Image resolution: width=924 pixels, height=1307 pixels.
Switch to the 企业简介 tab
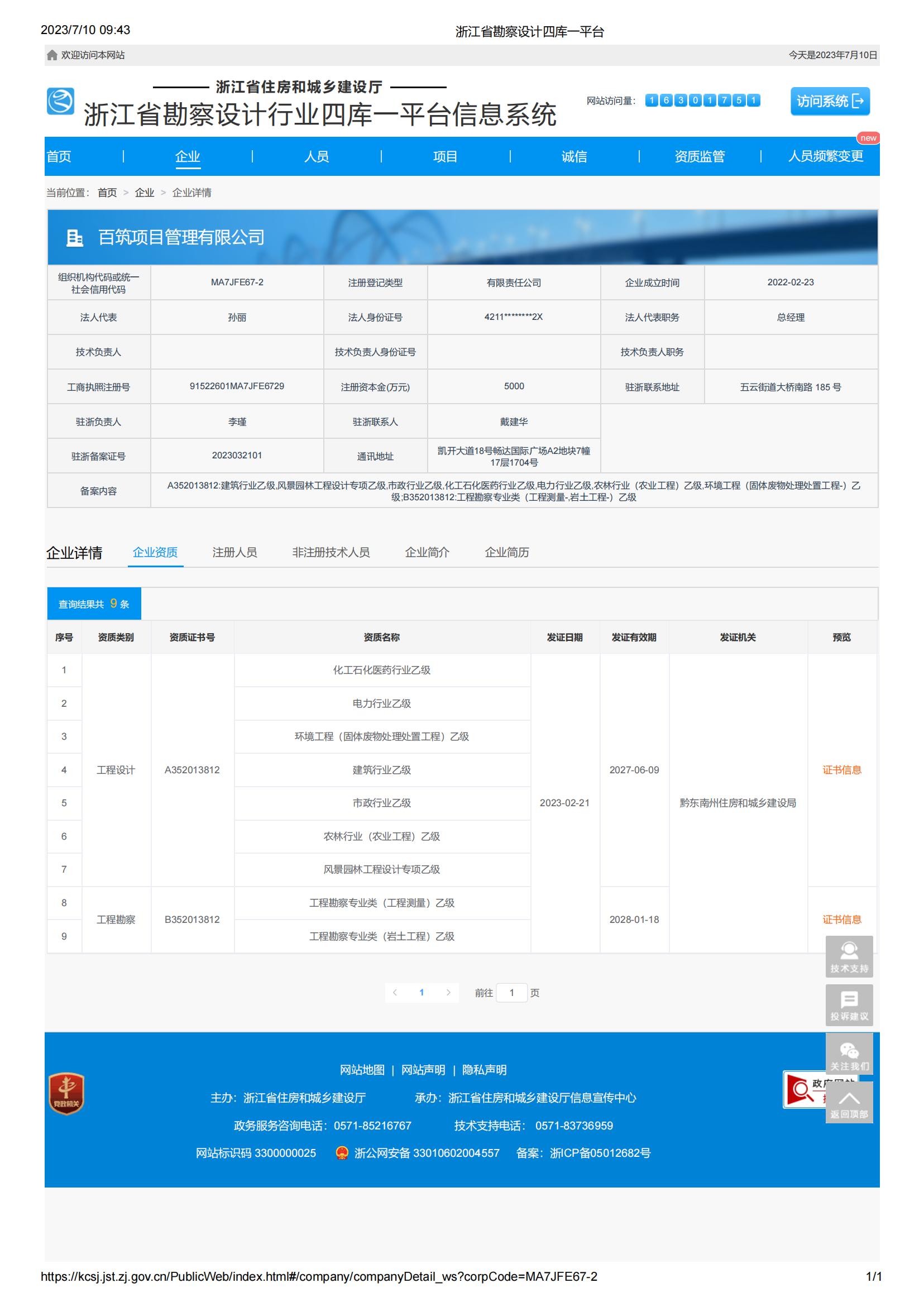tap(427, 552)
